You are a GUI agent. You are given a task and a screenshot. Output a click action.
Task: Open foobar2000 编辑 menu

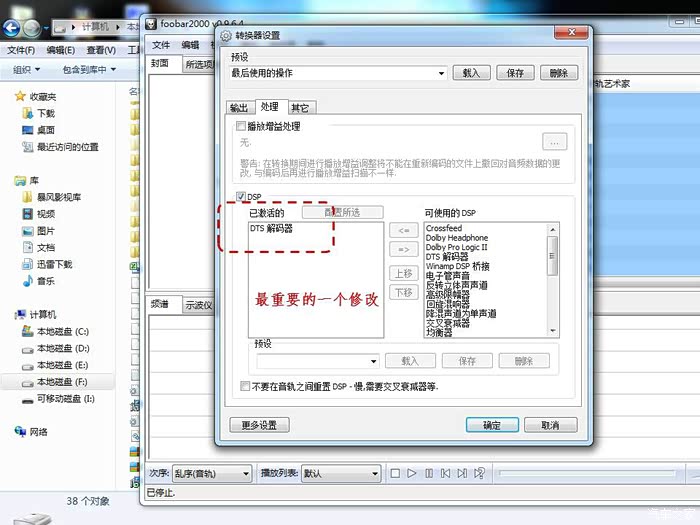(190, 45)
